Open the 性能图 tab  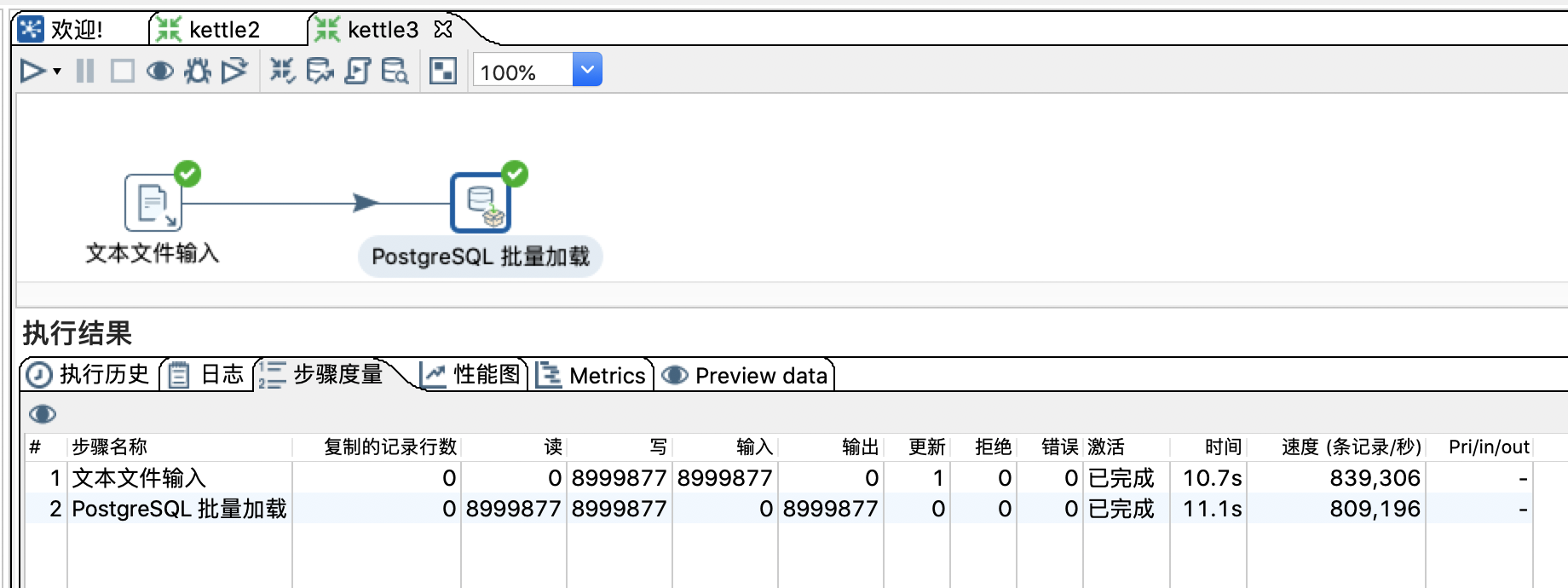click(x=471, y=375)
